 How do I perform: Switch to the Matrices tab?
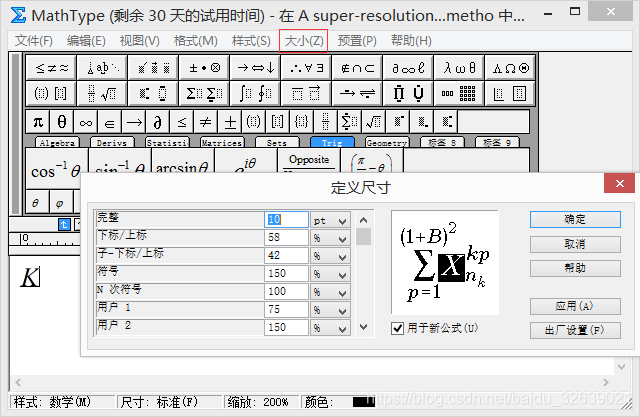click(x=222, y=142)
